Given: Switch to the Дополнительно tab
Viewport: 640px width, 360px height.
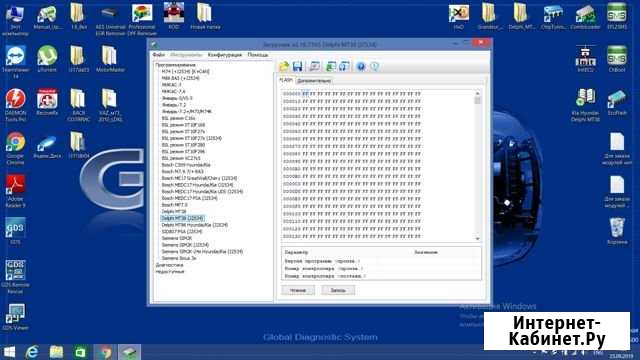Looking at the screenshot, I should tap(314, 81).
